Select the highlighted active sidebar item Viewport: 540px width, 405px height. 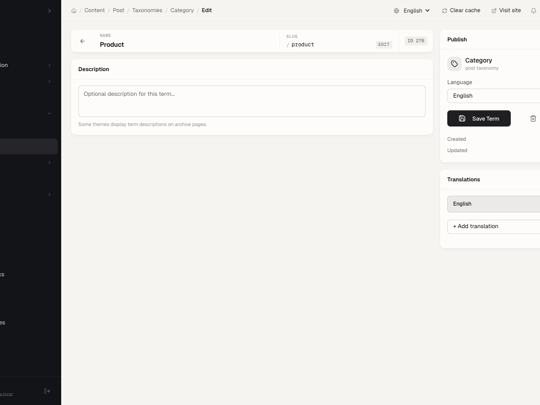[29, 146]
